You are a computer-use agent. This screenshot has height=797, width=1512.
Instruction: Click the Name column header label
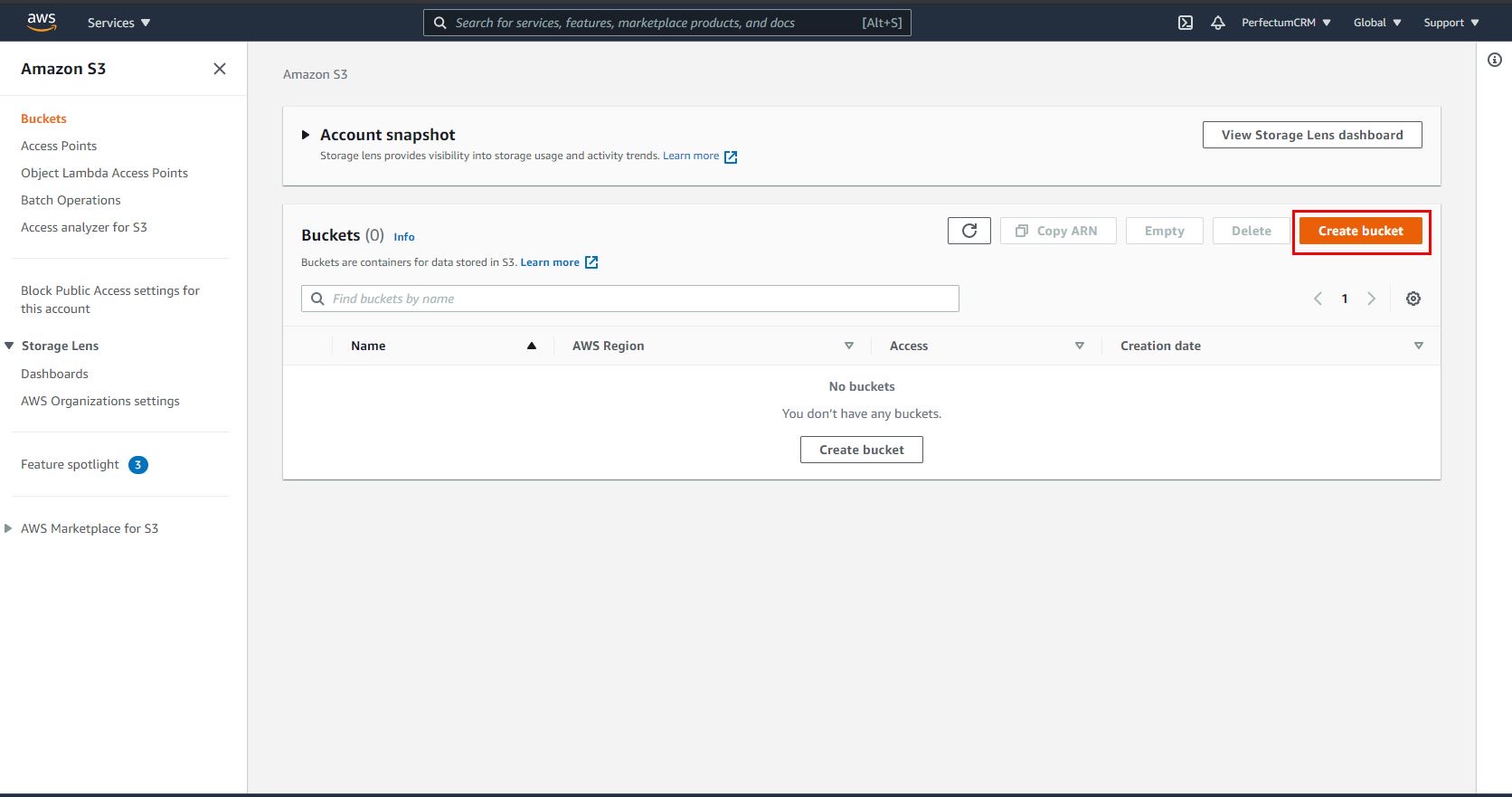(x=368, y=346)
